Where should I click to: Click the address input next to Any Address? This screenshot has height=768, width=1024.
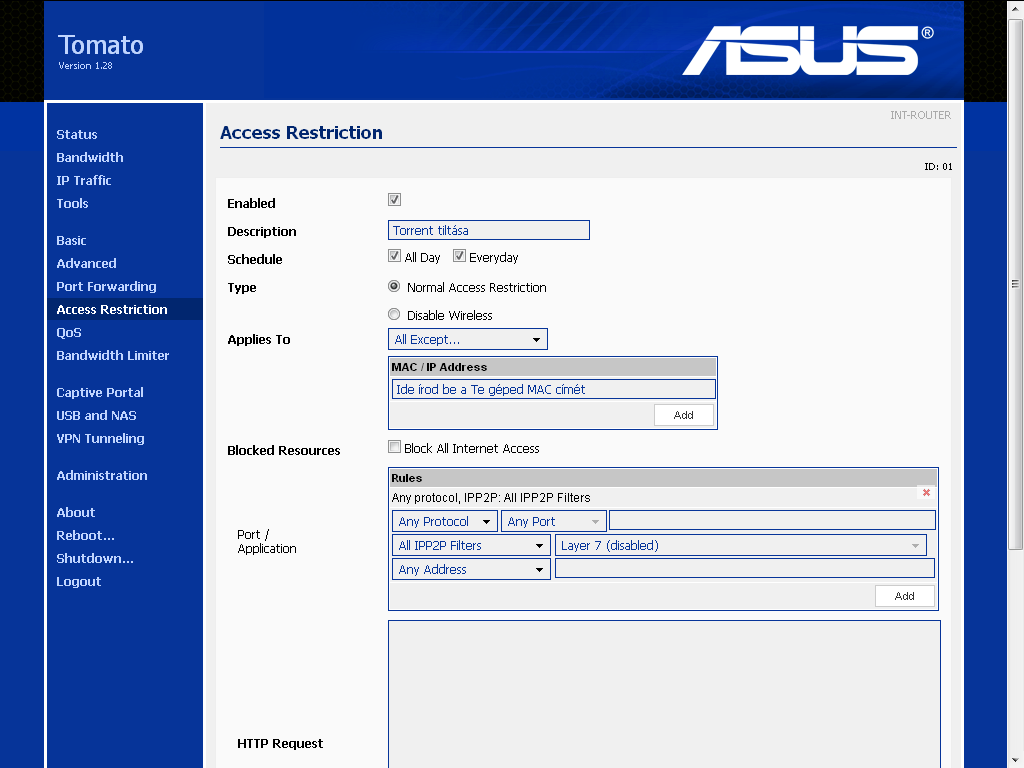pos(744,568)
